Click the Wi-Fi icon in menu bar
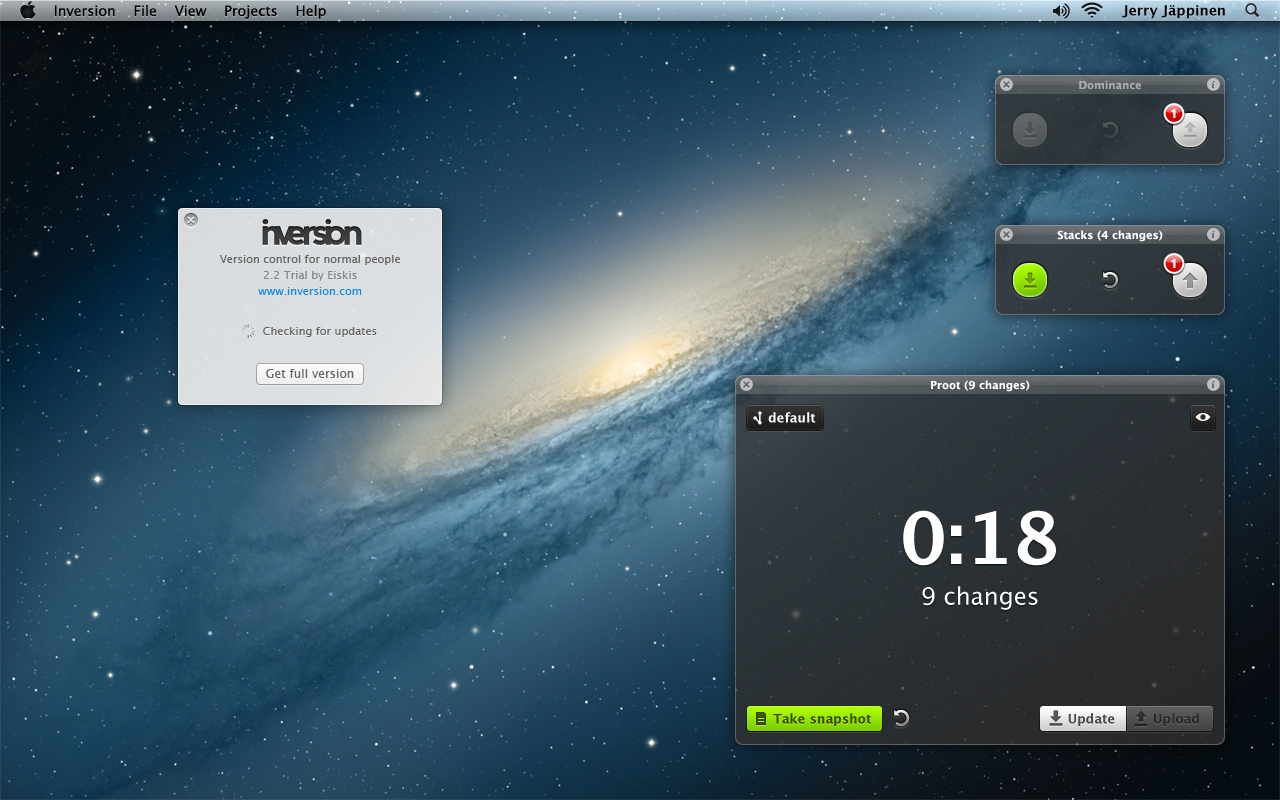 pos(1092,11)
